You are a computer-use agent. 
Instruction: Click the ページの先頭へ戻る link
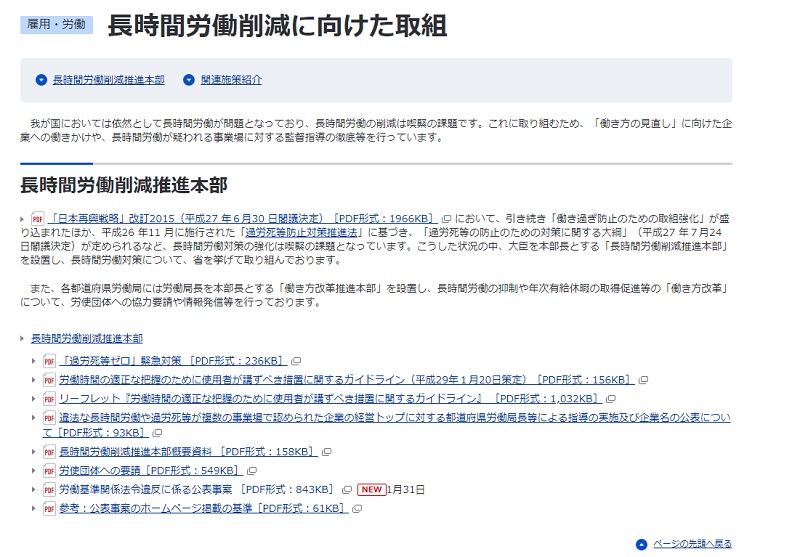click(x=692, y=544)
